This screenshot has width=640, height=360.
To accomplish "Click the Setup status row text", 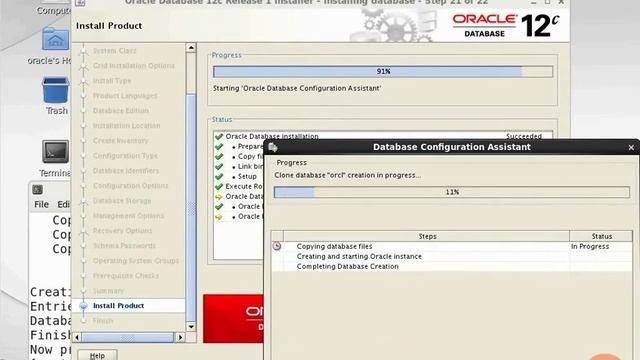I will tap(247, 176).
